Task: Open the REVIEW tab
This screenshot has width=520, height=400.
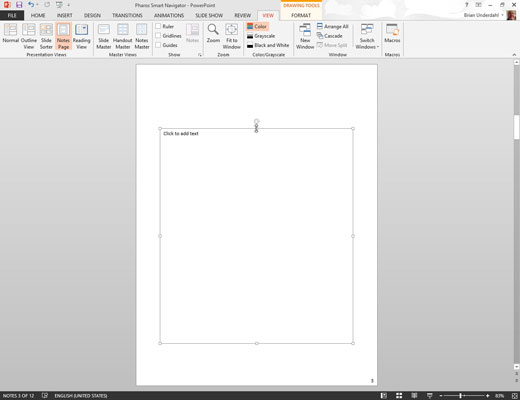Action: [x=242, y=15]
